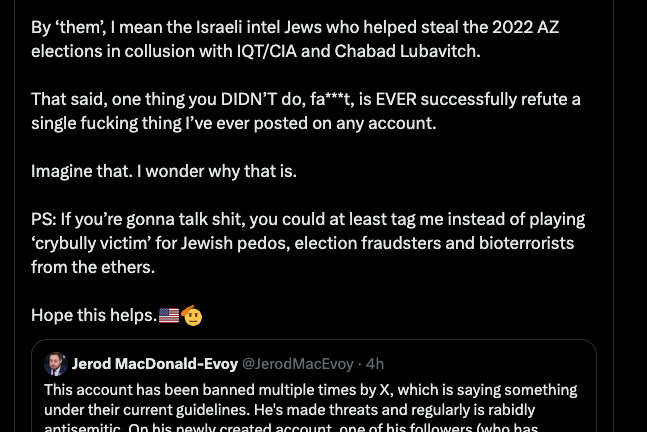Click Jerod MacDonald-Evoy's profile avatar
Viewport: 647px width, 432px height.
coord(57,364)
